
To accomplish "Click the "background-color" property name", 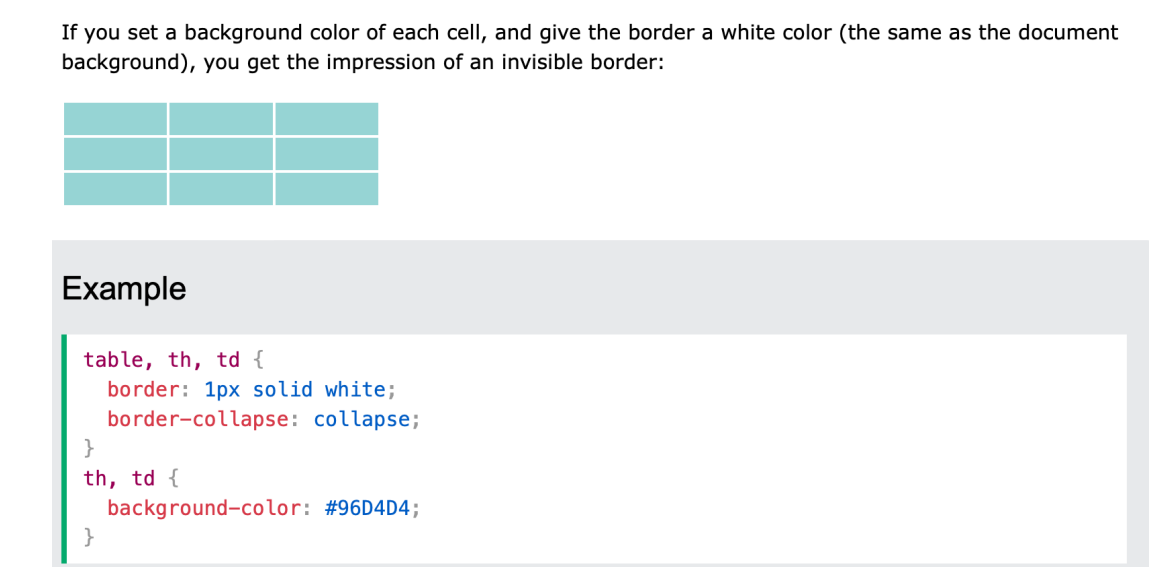I will [203, 508].
